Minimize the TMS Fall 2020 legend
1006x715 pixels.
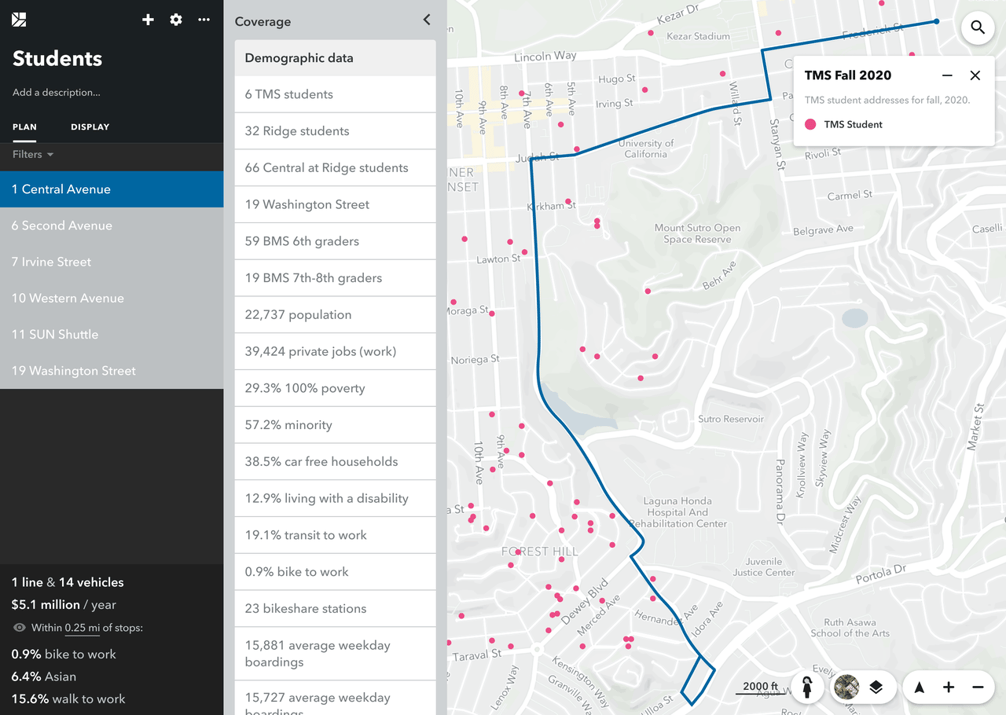click(947, 76)
